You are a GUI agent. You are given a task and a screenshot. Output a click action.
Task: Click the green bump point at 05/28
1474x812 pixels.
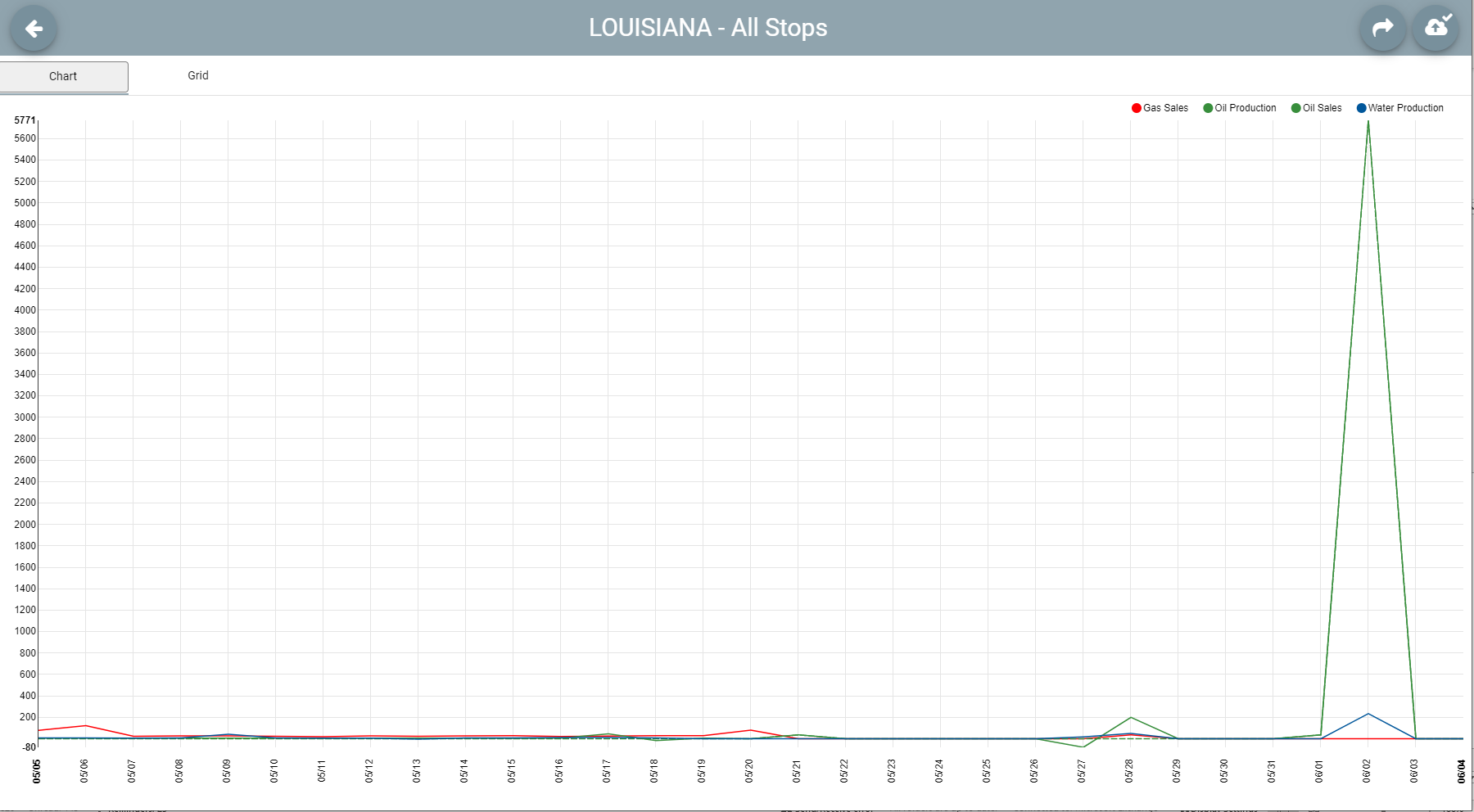click(1131, 717)
